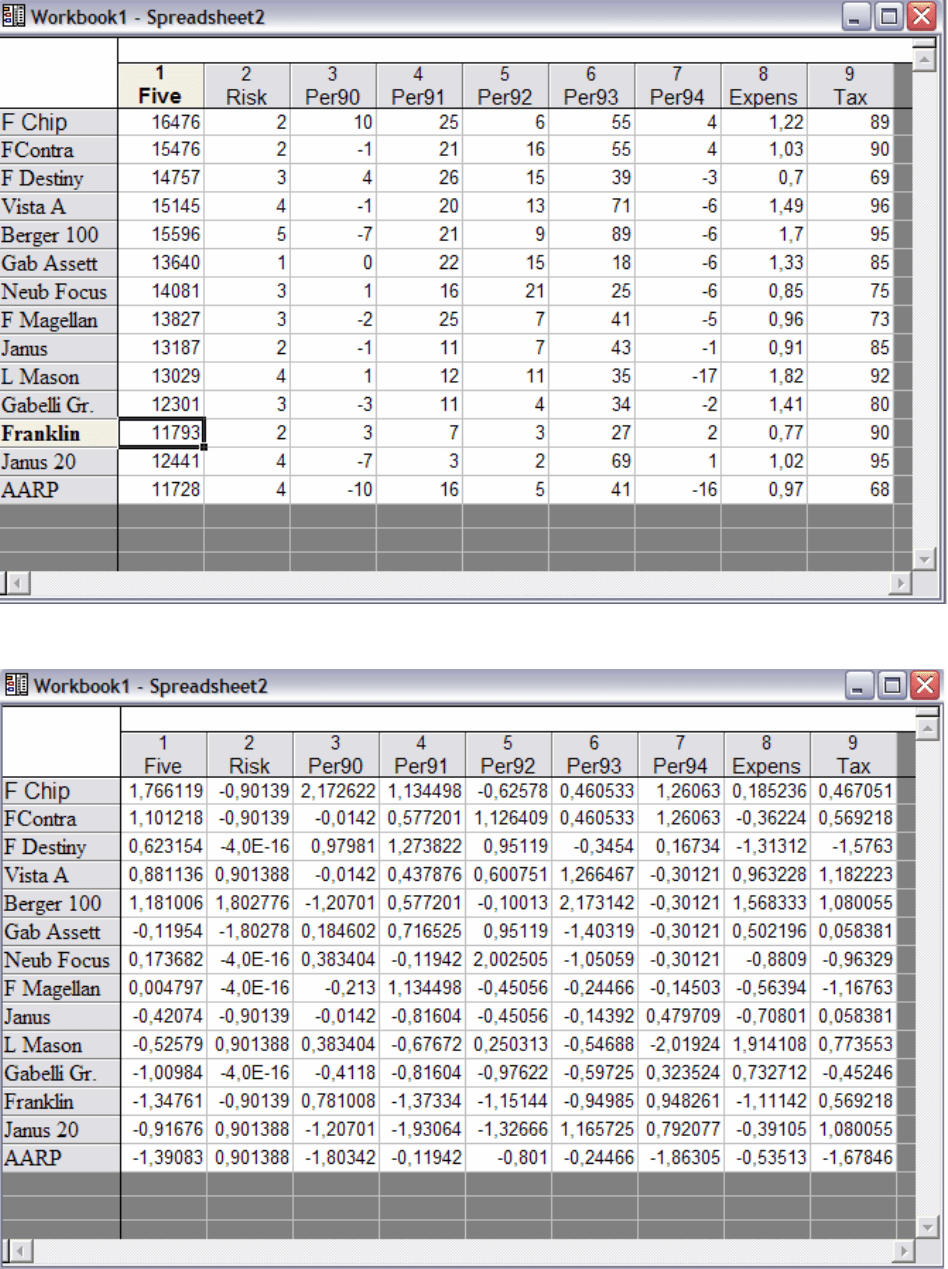Click the down arrow of the standardized window's vertical scrollbar
Image resolution: width=948 pixels, height=1269 pixels.
point(928,1228)
